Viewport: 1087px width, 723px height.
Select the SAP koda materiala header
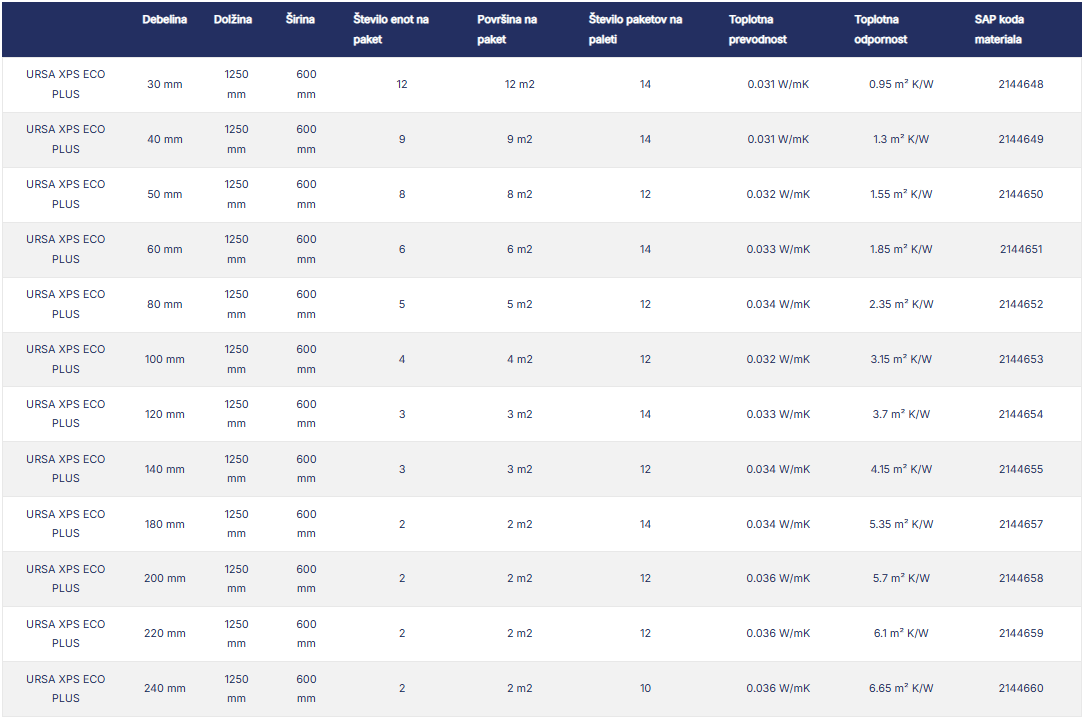999,30
